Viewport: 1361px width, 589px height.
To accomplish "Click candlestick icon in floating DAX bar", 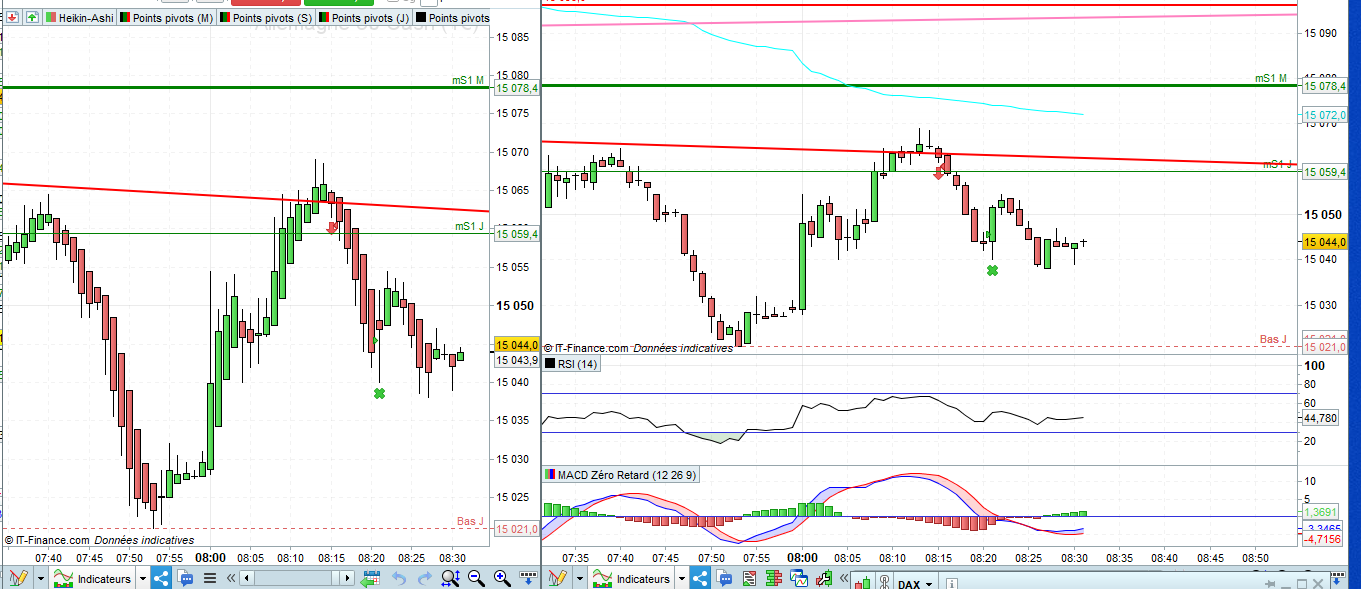I will pos(863,584).
